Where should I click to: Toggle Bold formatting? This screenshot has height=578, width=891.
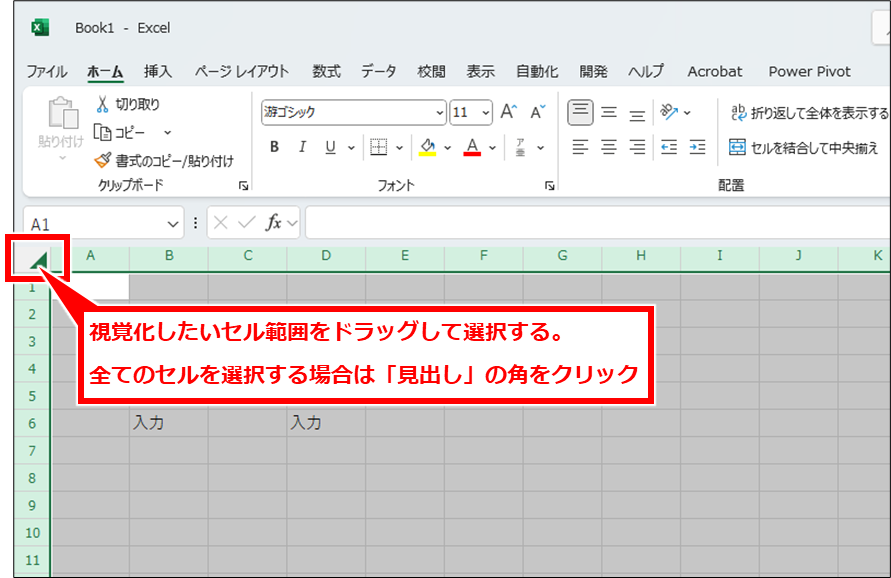pos(274,148)
